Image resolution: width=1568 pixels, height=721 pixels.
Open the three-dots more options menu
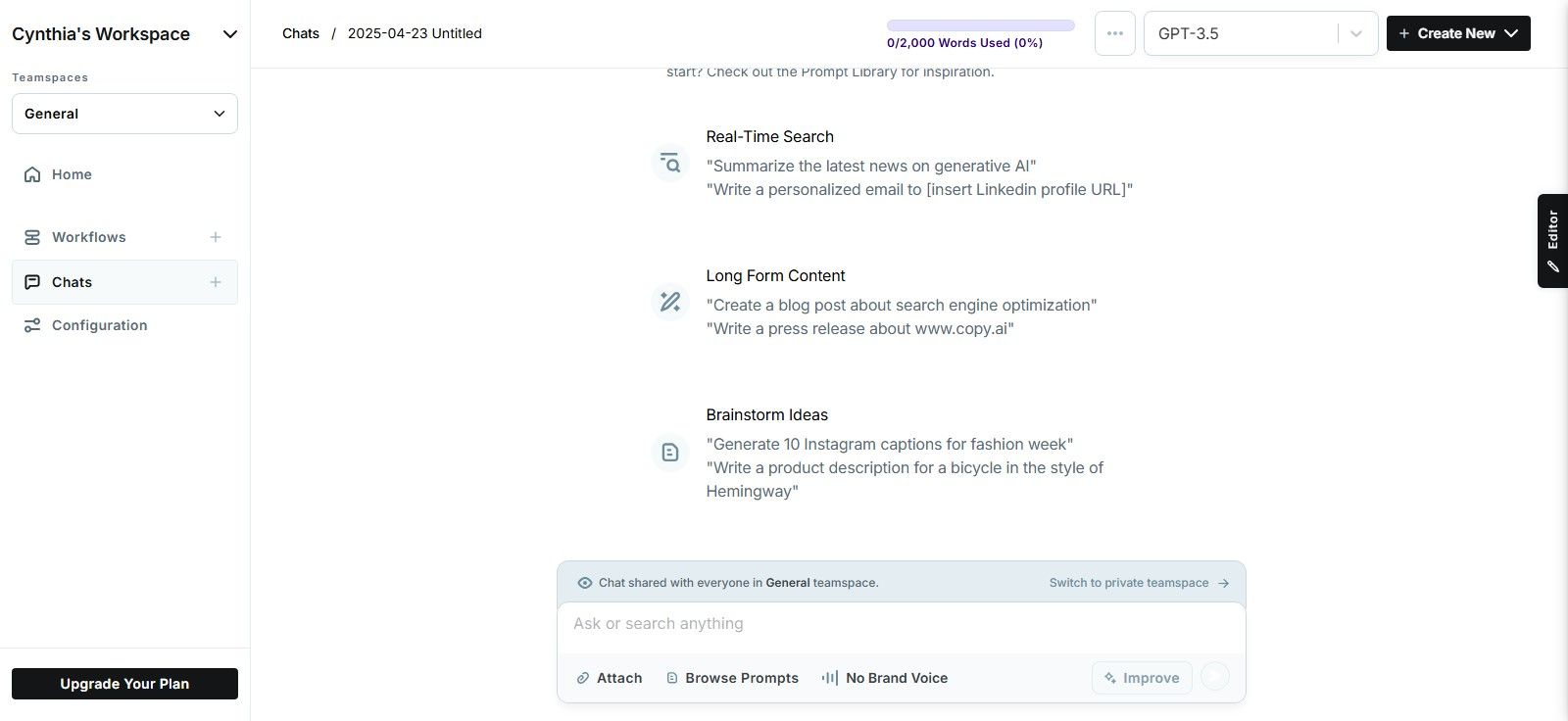[1114, 33]
